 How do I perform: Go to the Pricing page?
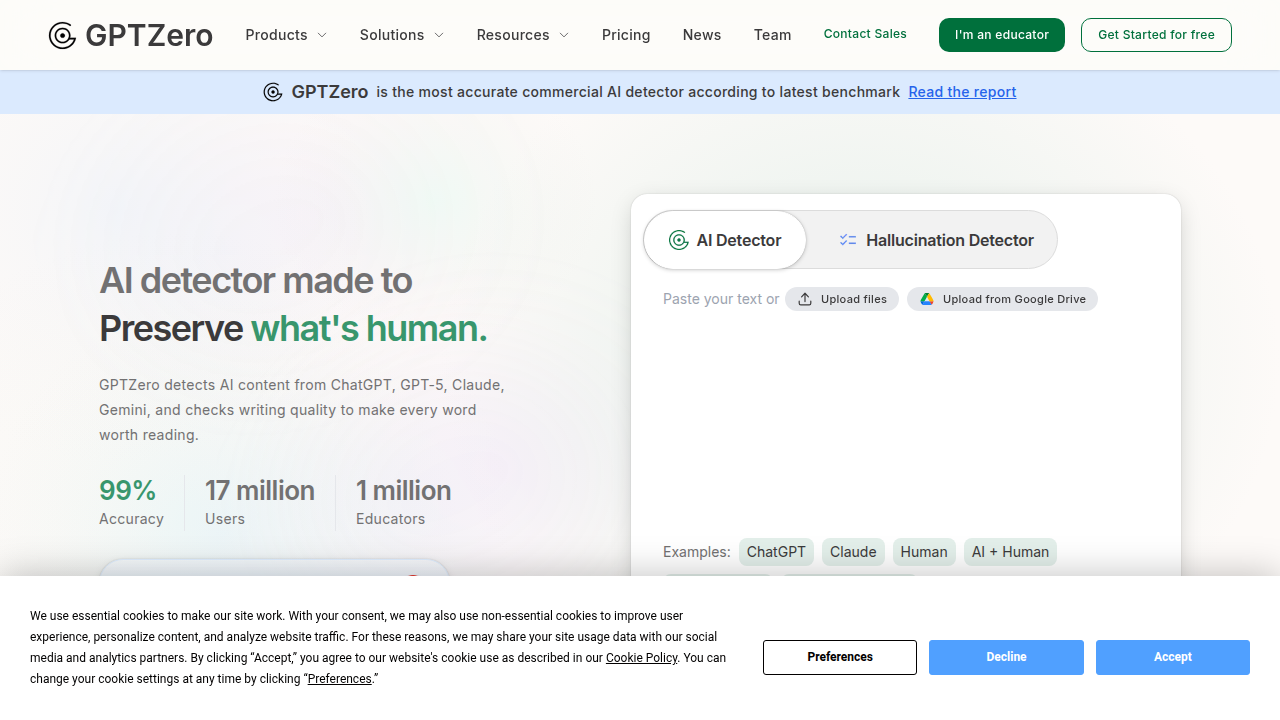(x=626, y=35)
